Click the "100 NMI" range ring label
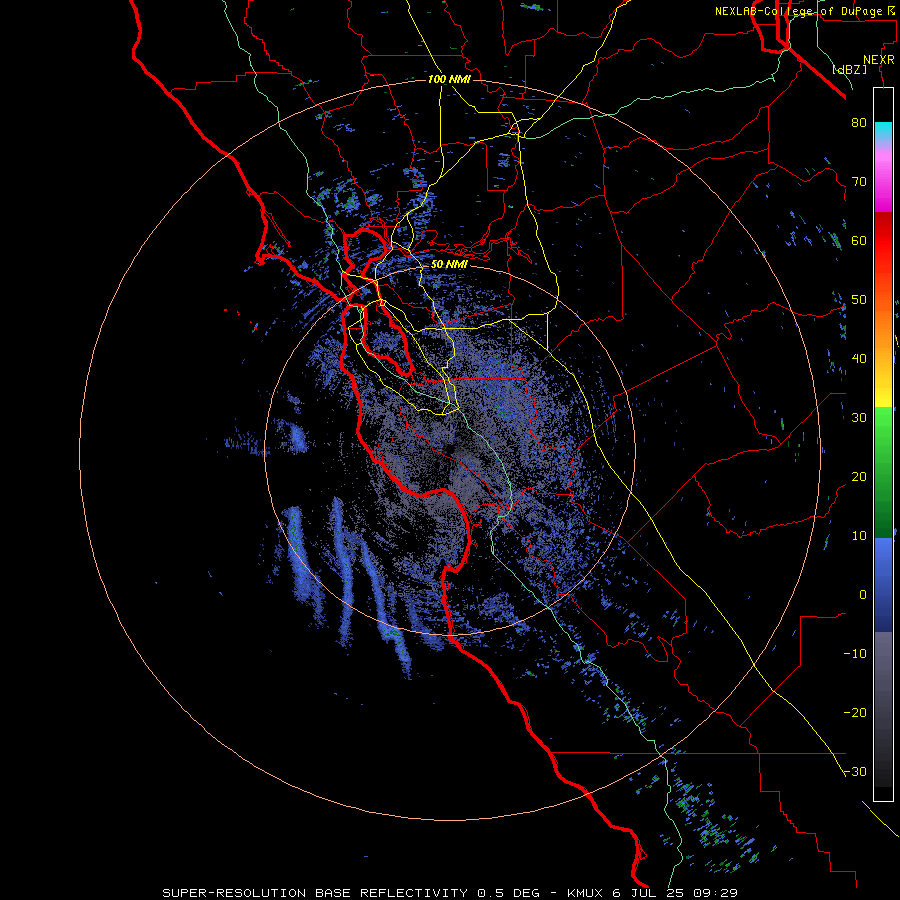The image size is (900, 900). point(449,79)
